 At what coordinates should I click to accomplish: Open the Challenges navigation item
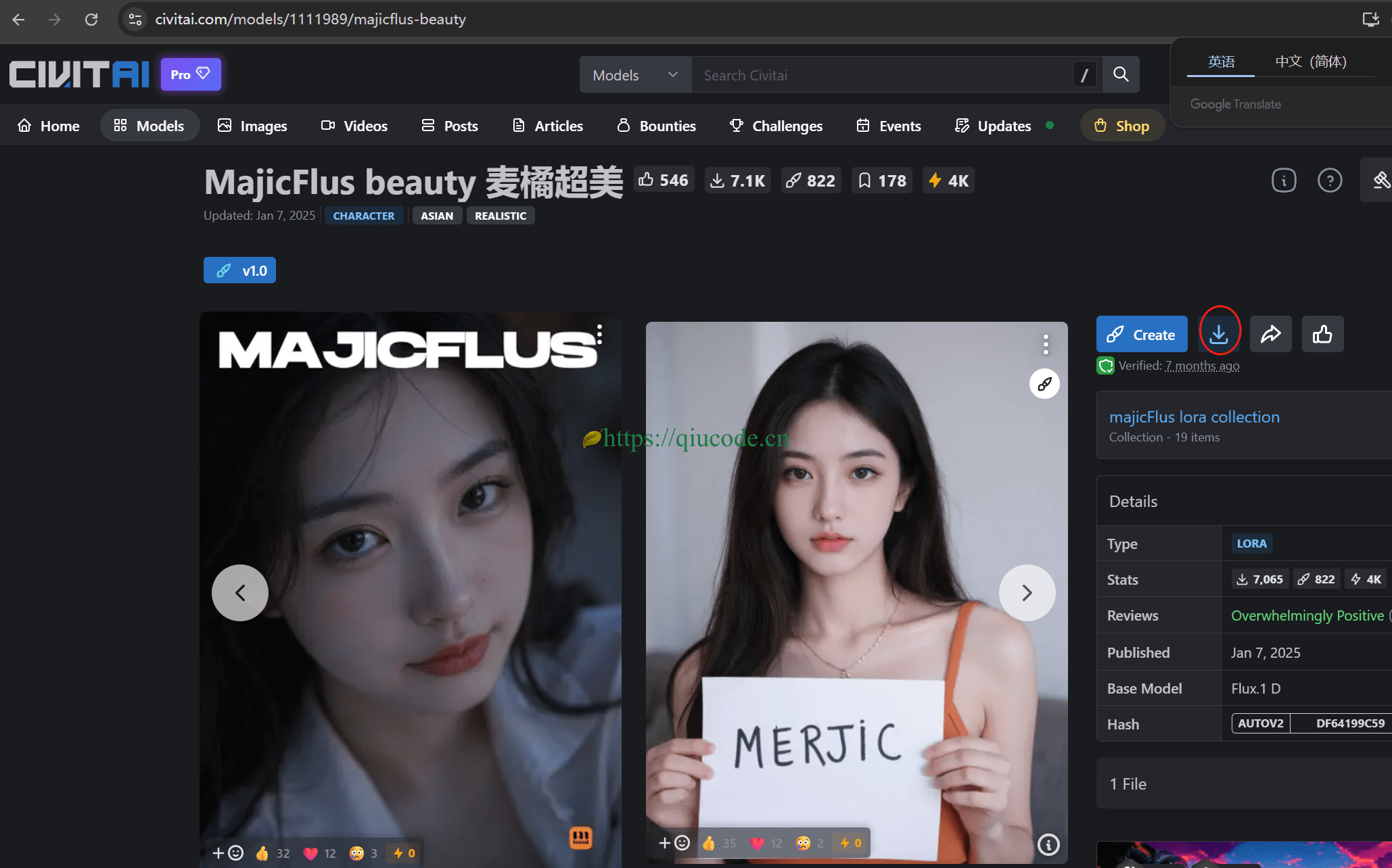click(776, 126)
